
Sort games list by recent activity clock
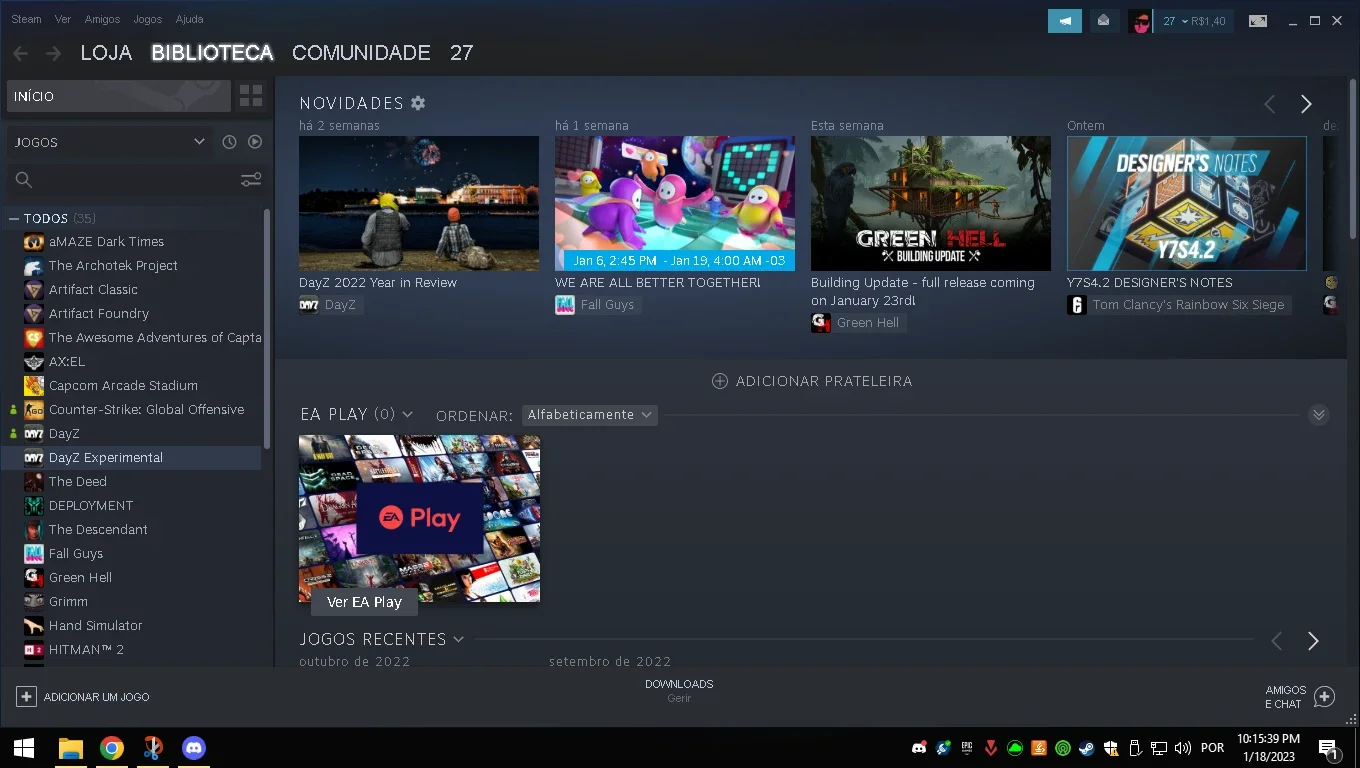click(x=229, y=142)
